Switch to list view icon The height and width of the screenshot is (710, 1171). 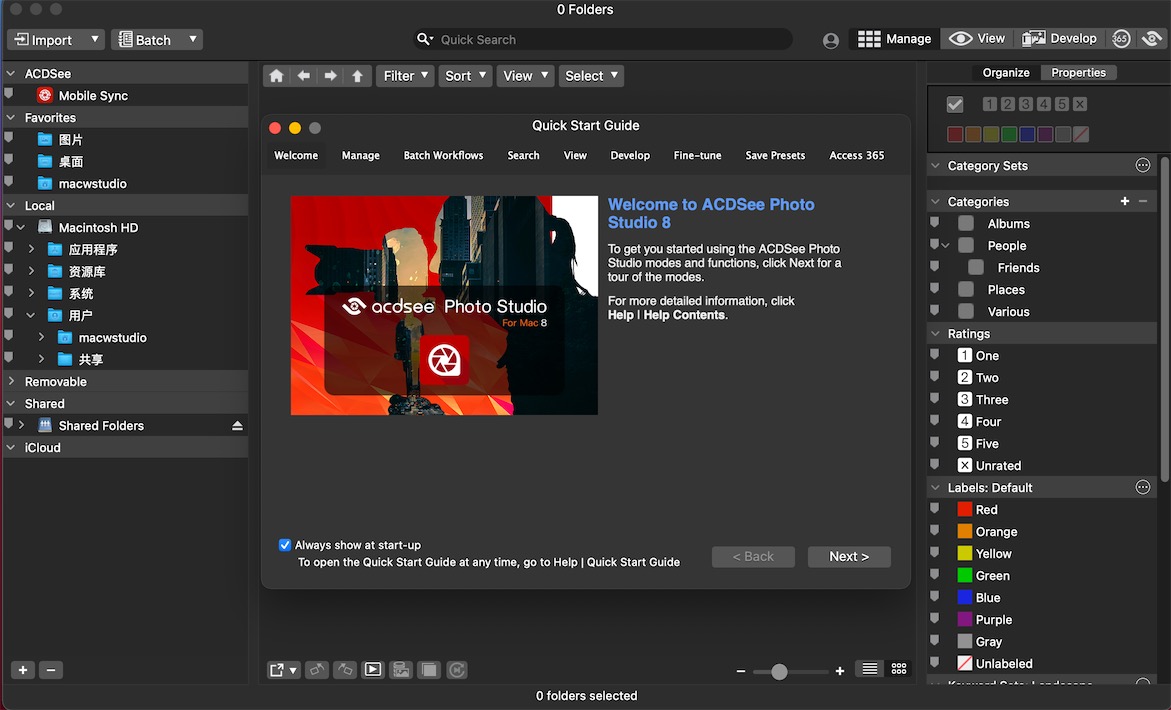[x=869, y=669]
